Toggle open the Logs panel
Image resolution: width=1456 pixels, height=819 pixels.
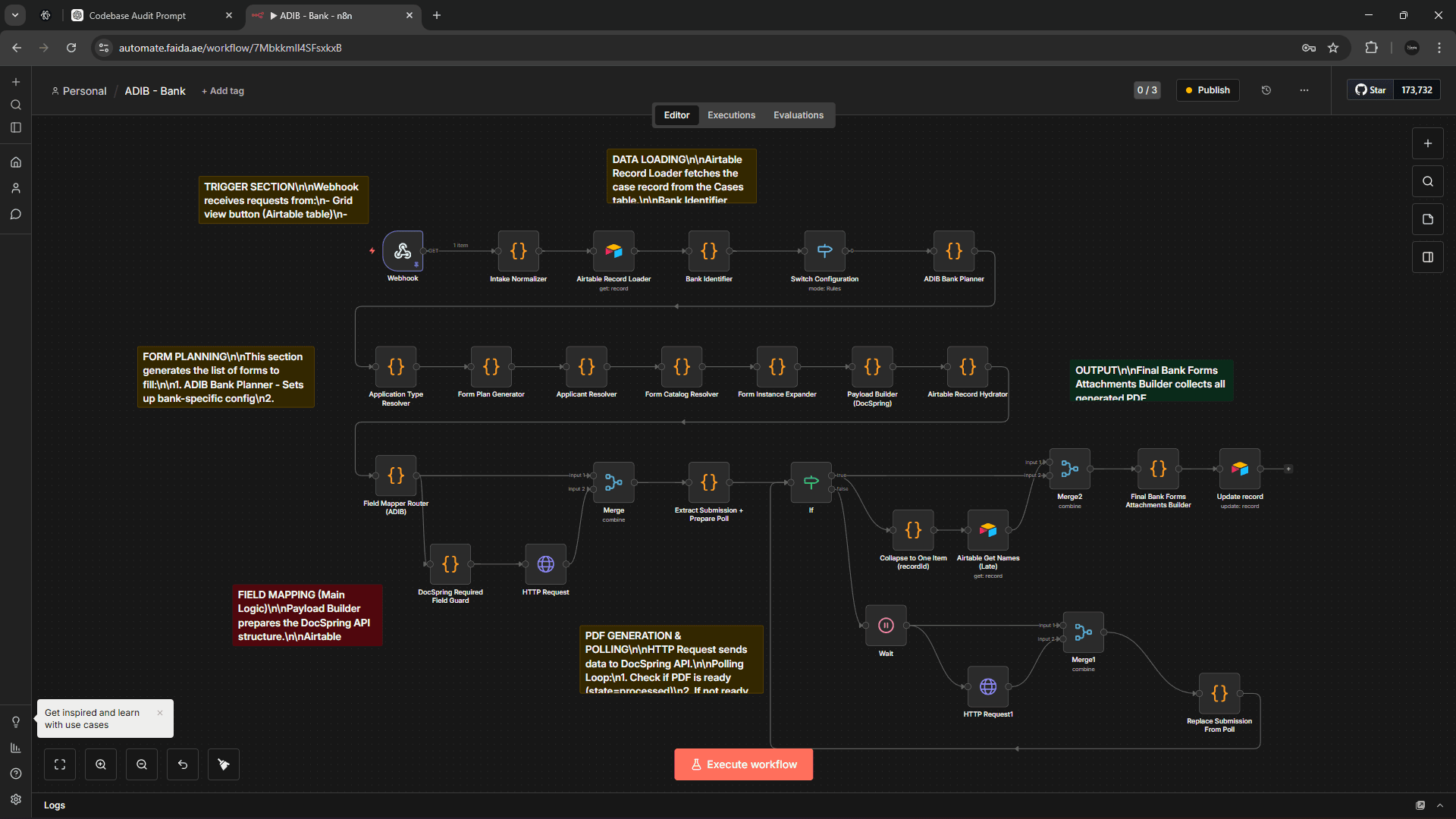pyautogui.click(x=54, y=805)
